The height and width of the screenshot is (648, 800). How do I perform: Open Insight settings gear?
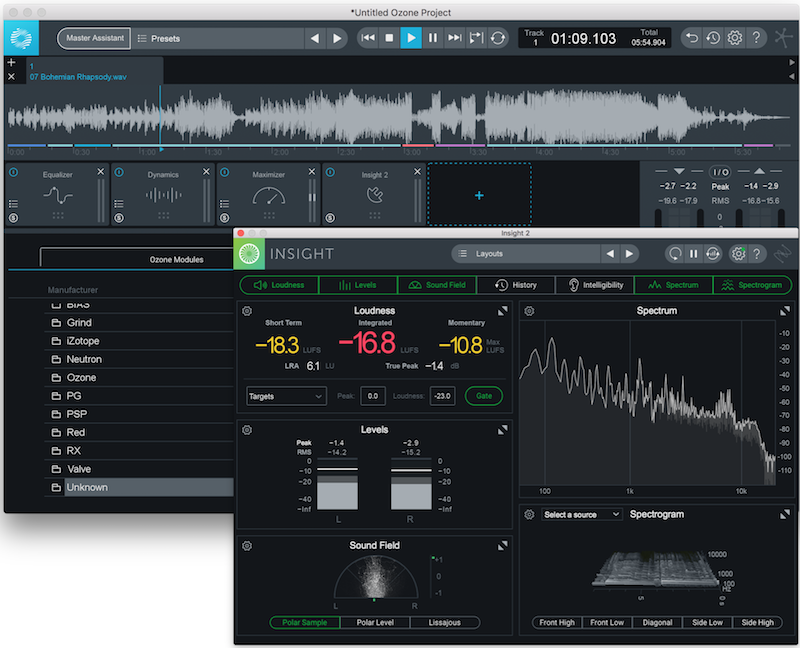738,254
